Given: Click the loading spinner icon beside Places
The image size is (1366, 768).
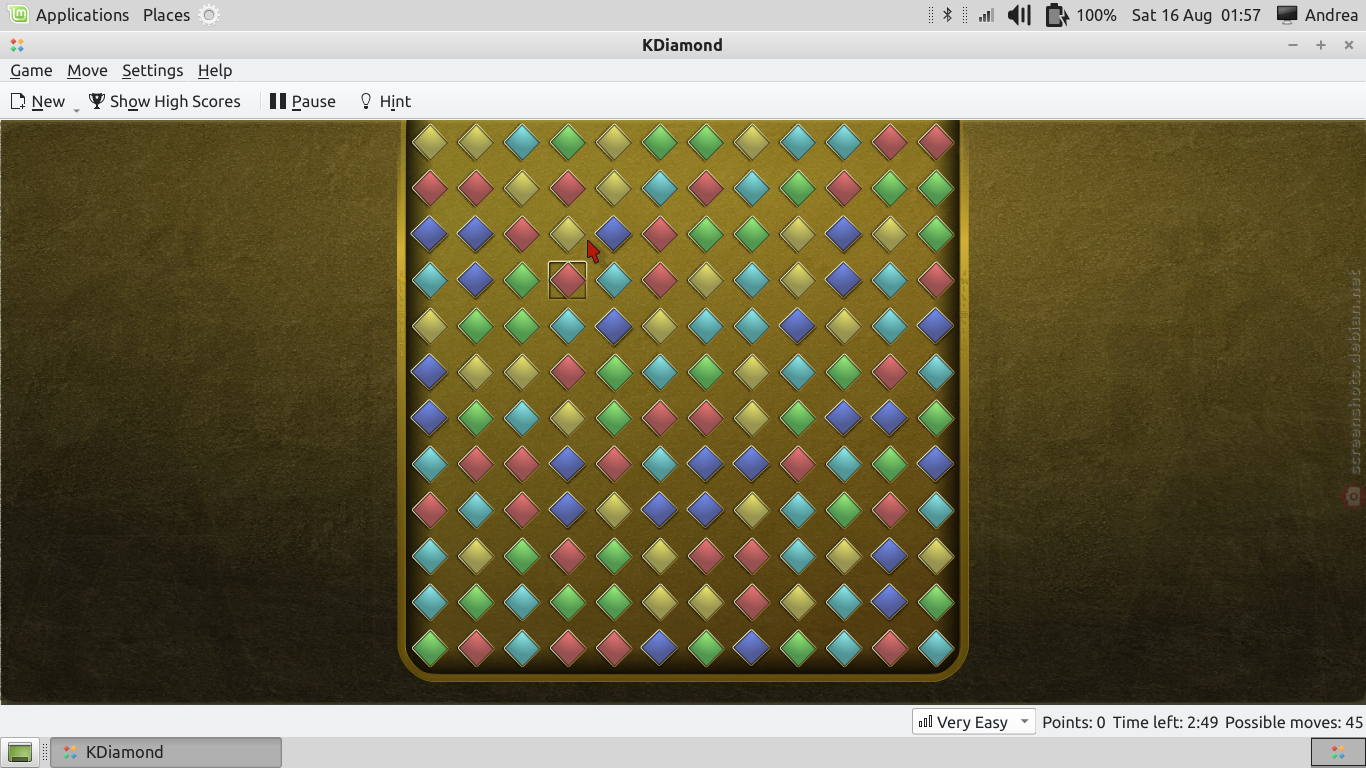Looking at the screenshot, I should (x=209, y=15).
